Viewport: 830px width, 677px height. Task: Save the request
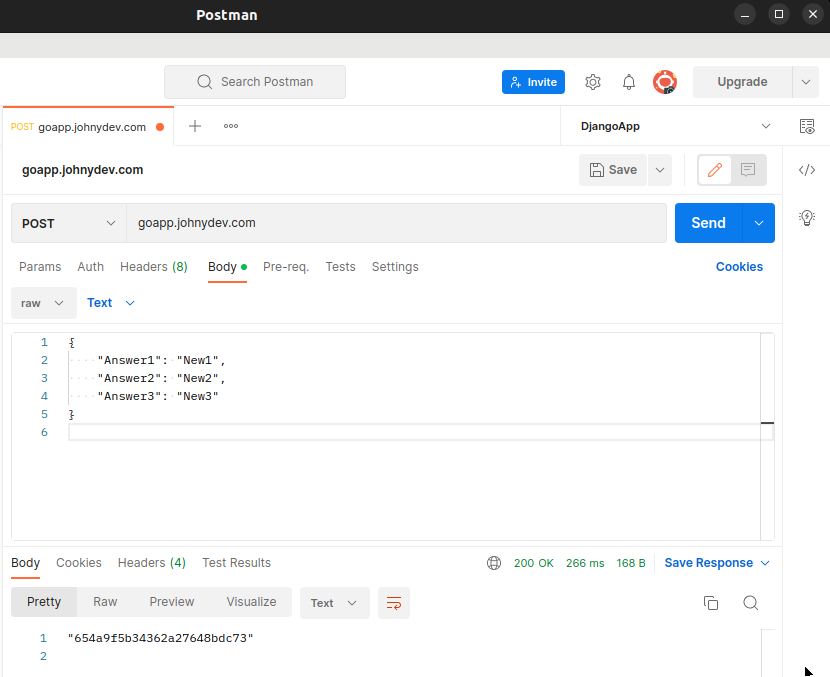pos(613,170)
